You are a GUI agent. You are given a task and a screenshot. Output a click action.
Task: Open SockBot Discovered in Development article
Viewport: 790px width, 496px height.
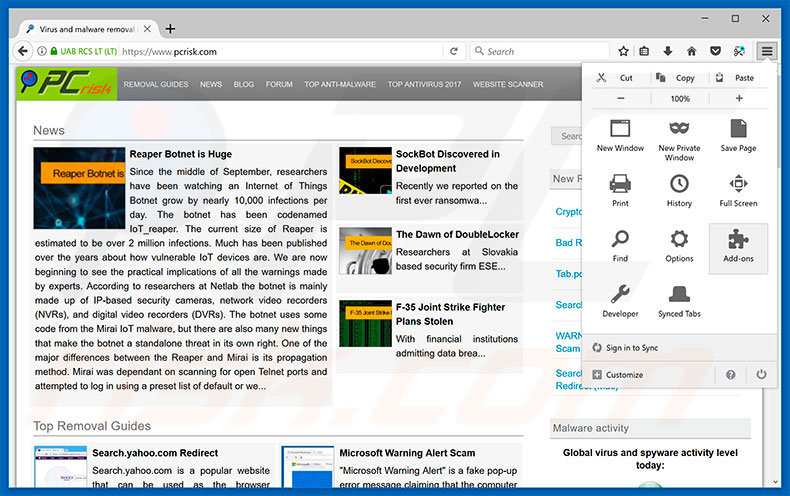(447, 161)
